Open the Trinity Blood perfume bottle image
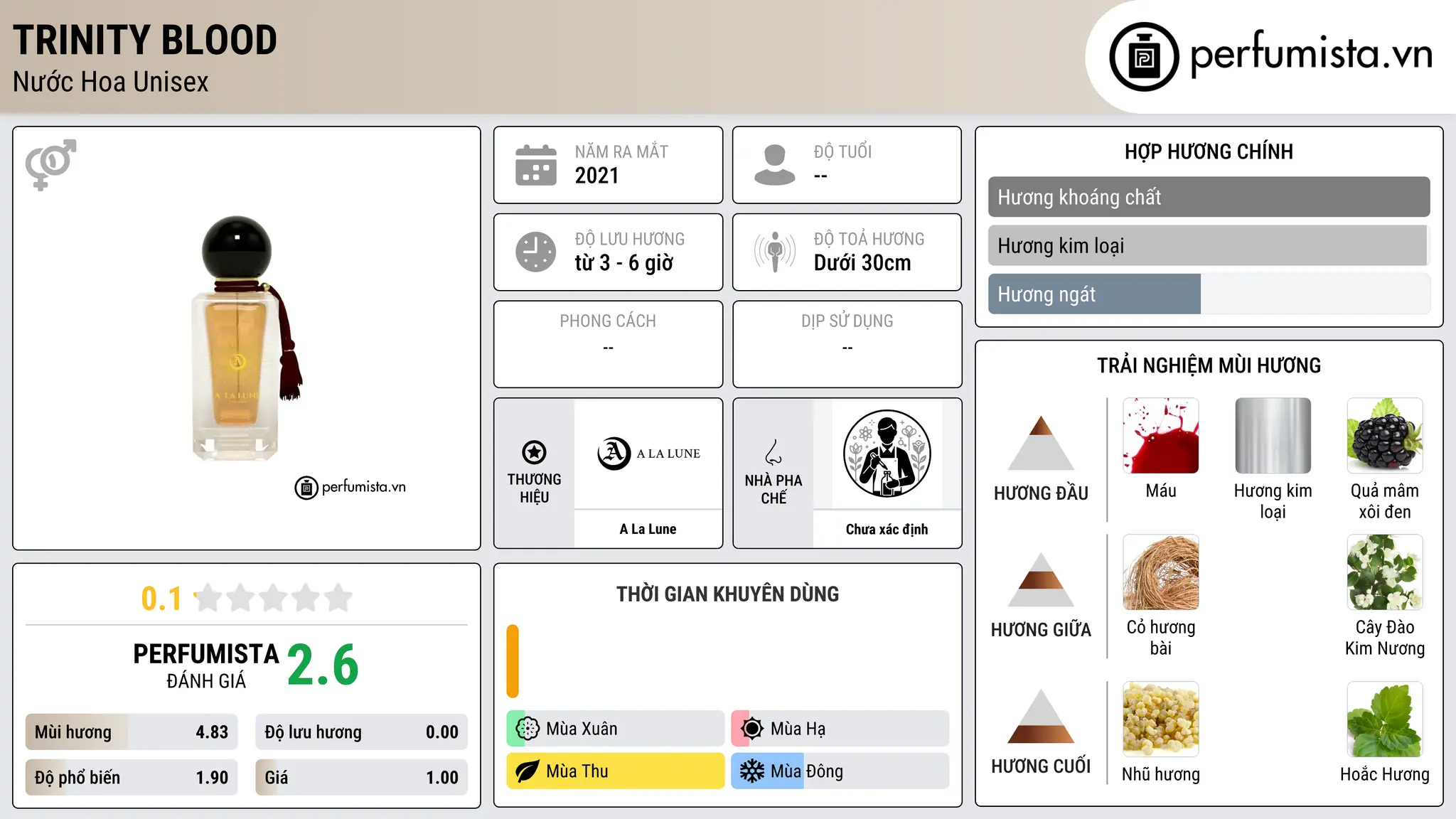 point(246,338)
